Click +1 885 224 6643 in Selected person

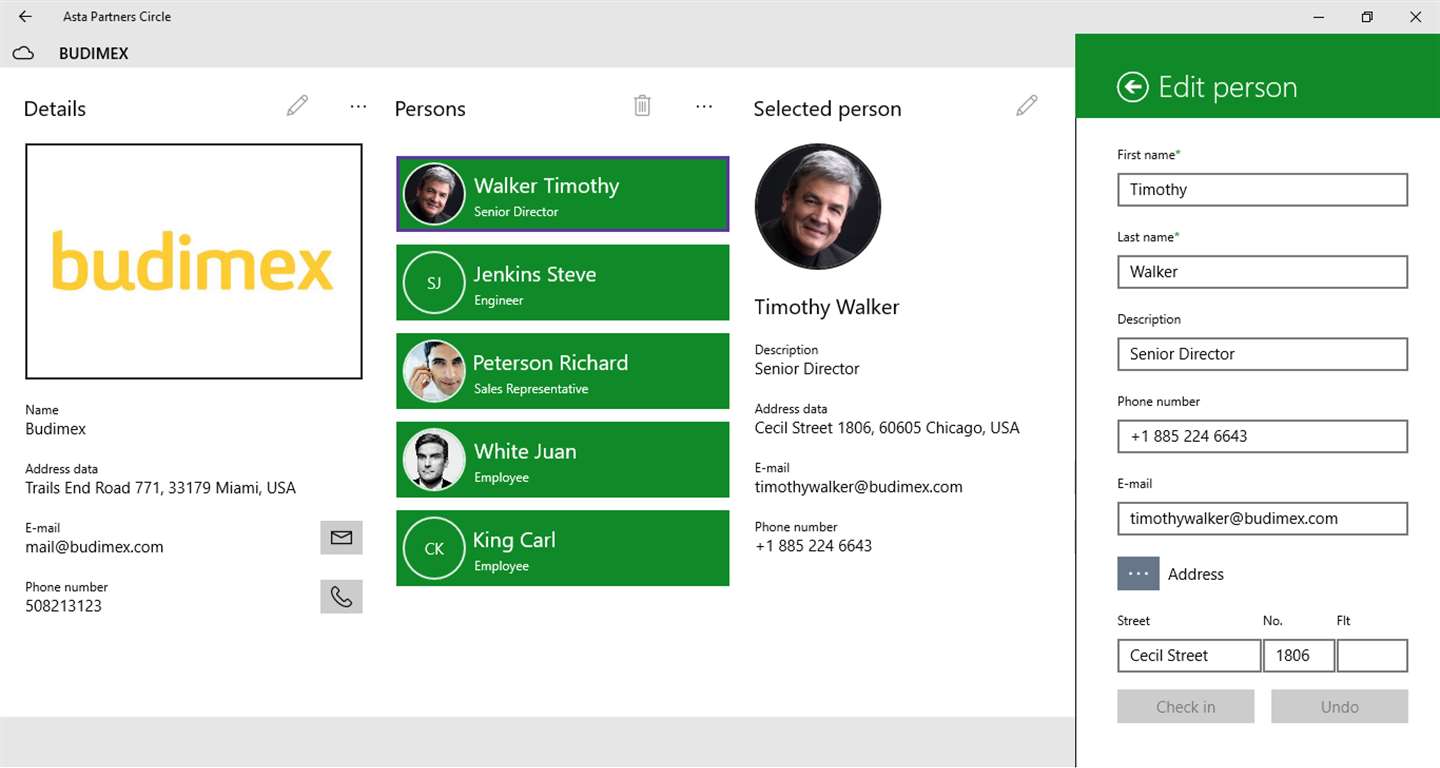pyautogui.click(x=813, y=546)
